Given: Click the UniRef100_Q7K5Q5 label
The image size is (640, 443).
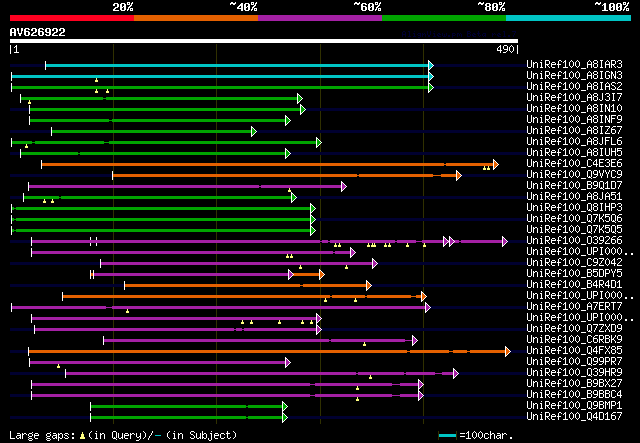Looking at the screenshot, I should point(574,230).
